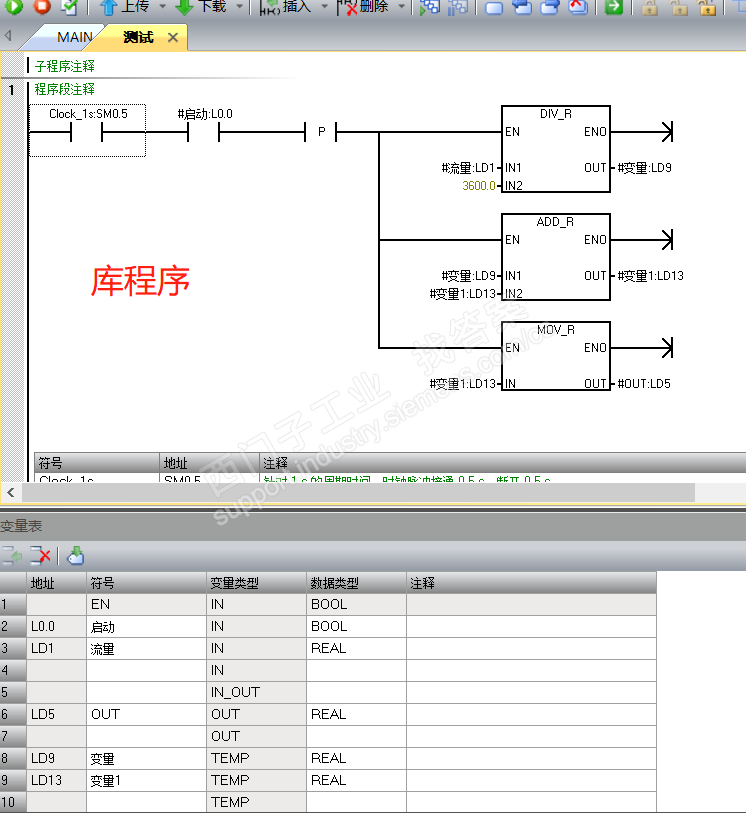
Task: Click the first padlock icon
Action: (650, 7)
